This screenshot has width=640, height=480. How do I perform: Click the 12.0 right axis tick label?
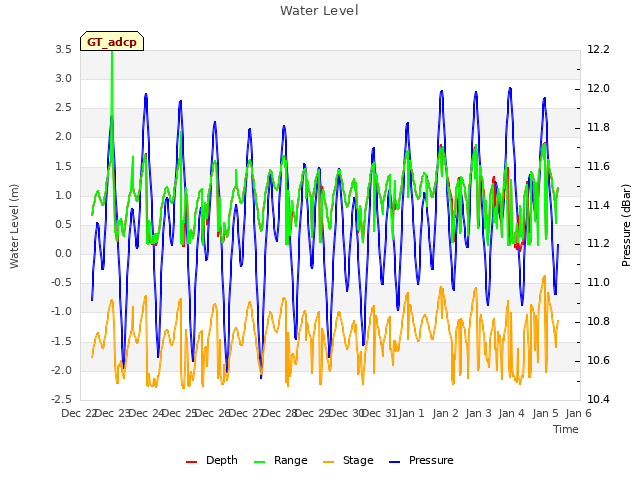pyautogui.click(x=598, y=88)
